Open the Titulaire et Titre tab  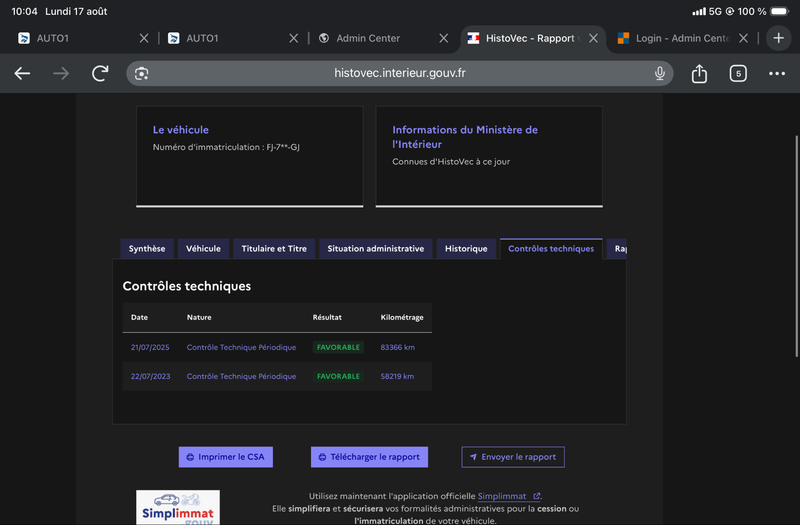274,249
